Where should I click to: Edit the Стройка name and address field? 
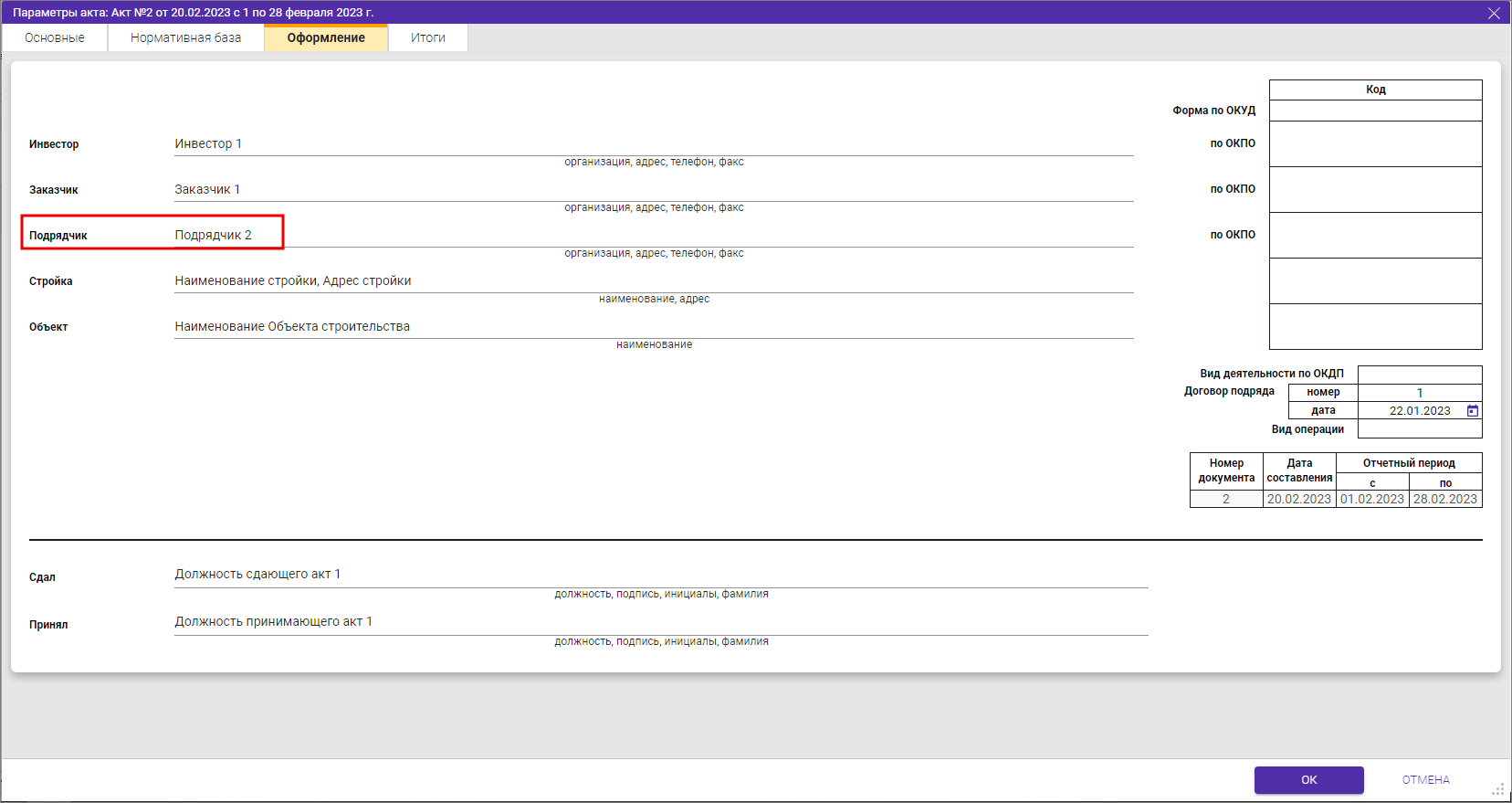click(653, 281)
